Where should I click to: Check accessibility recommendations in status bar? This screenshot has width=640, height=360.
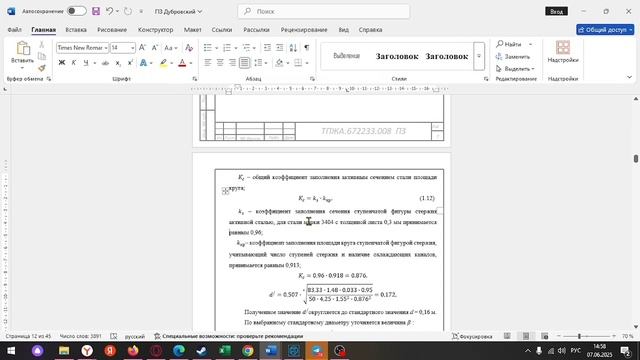229,336
